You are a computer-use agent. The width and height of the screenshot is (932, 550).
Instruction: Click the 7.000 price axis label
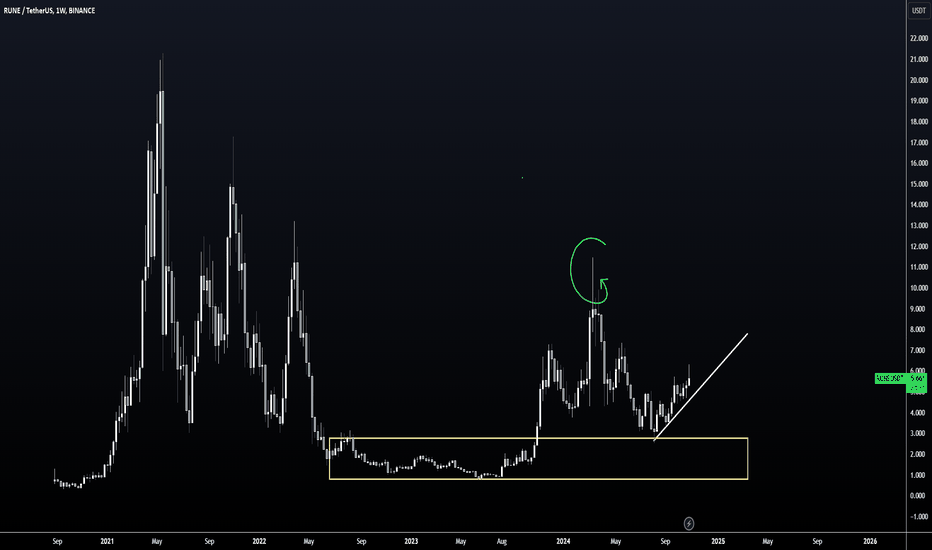point(920,350)
